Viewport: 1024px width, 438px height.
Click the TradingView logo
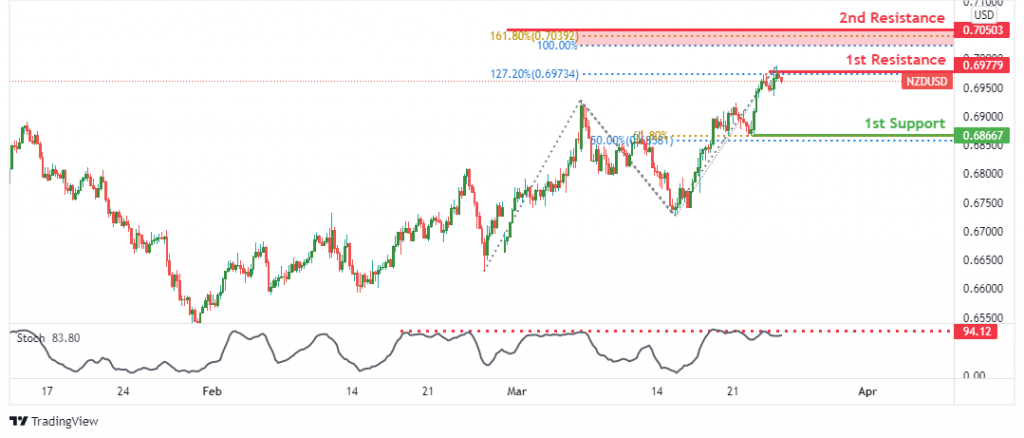(54, 422)
